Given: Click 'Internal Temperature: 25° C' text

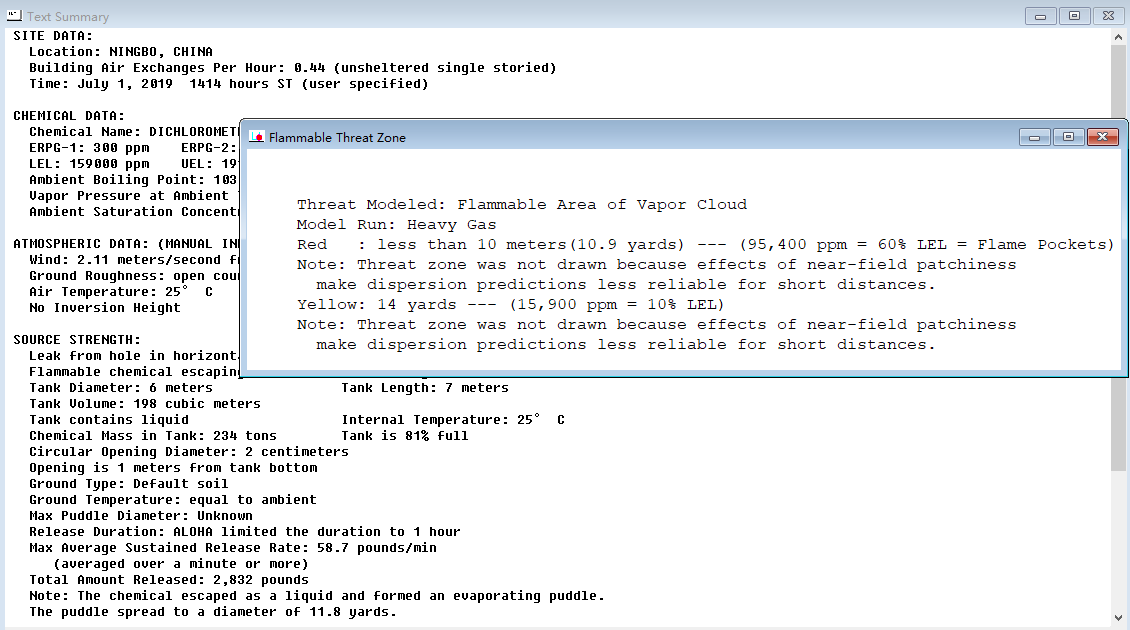Looking at the screenshot, I should click(453, 420).
